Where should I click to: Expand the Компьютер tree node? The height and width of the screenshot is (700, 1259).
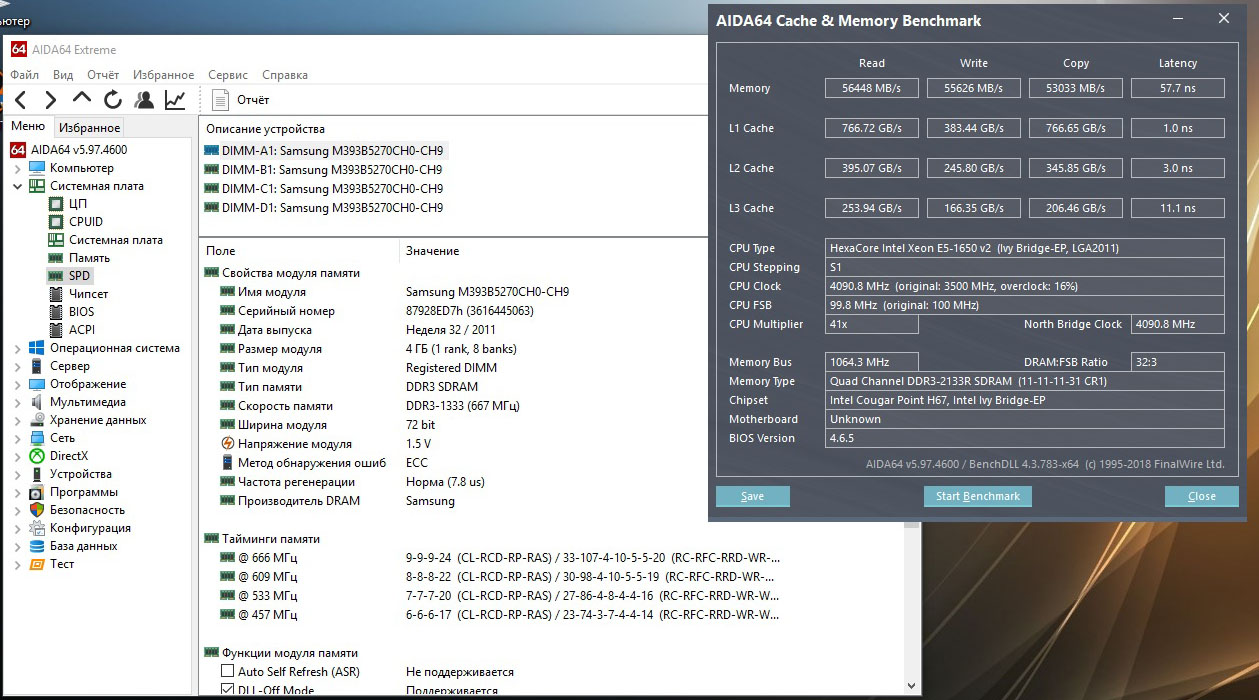click(18, 168)
